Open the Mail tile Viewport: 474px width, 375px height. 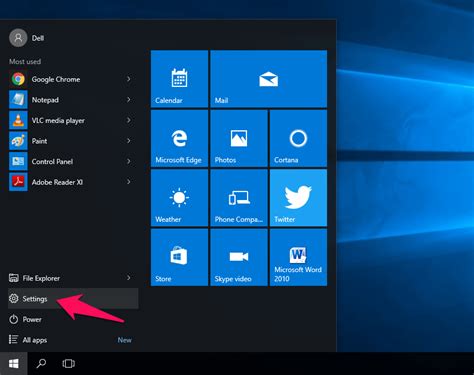[269, 79]
